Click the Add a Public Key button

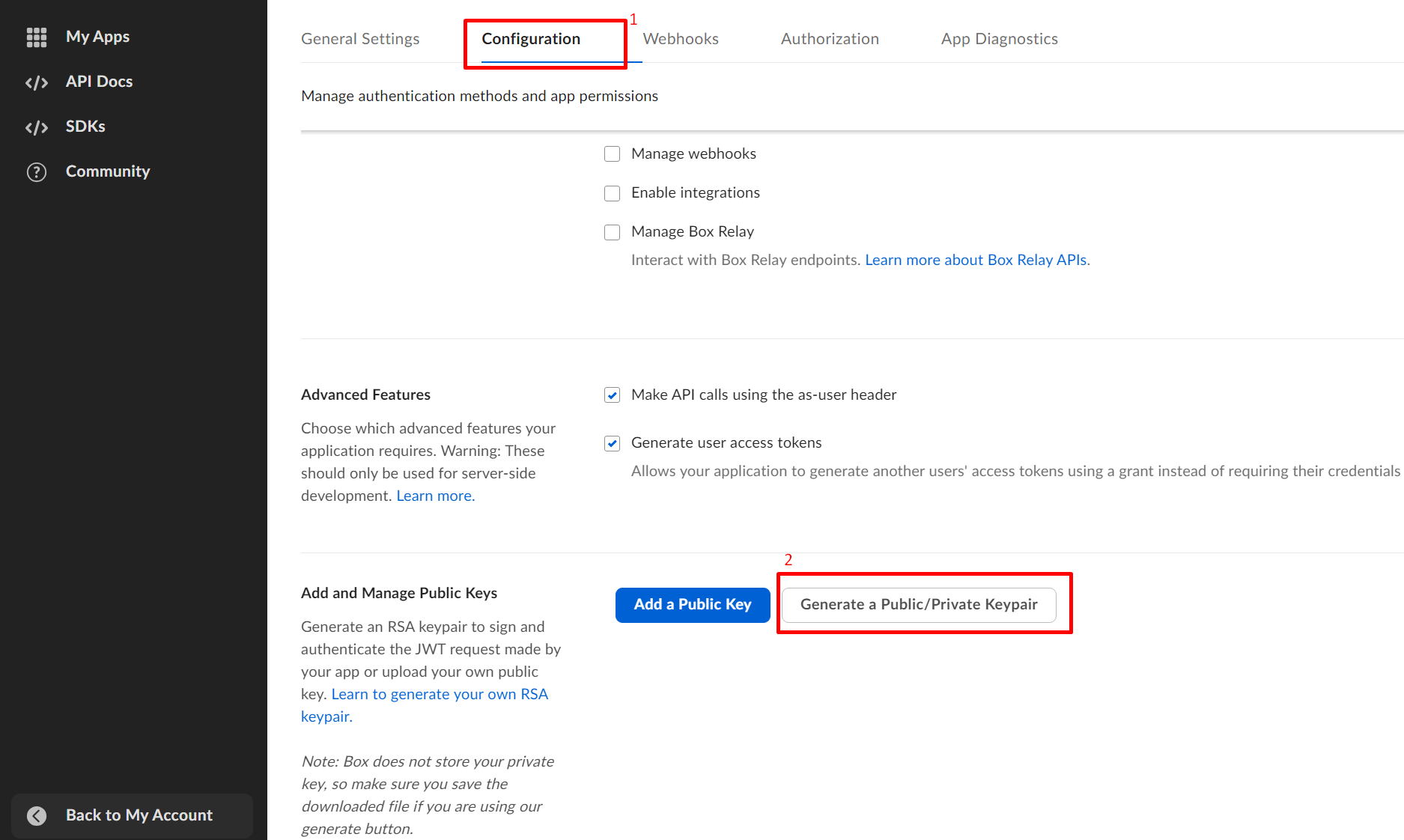pos(693,605)
